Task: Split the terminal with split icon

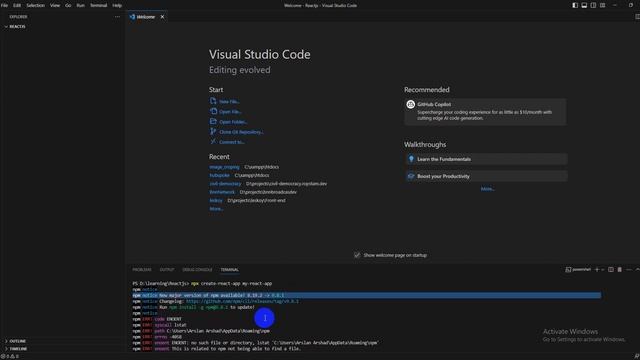Action: (x=611, y=269)
